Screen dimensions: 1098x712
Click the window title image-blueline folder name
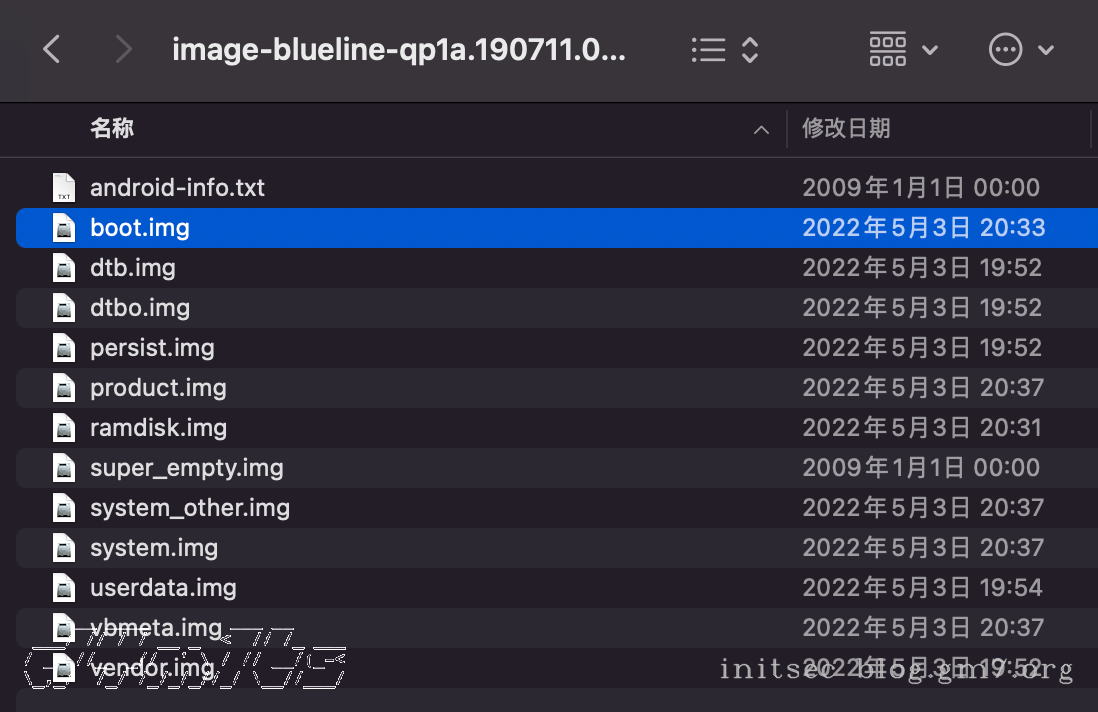pyautogui.click(x=399, y=50)
